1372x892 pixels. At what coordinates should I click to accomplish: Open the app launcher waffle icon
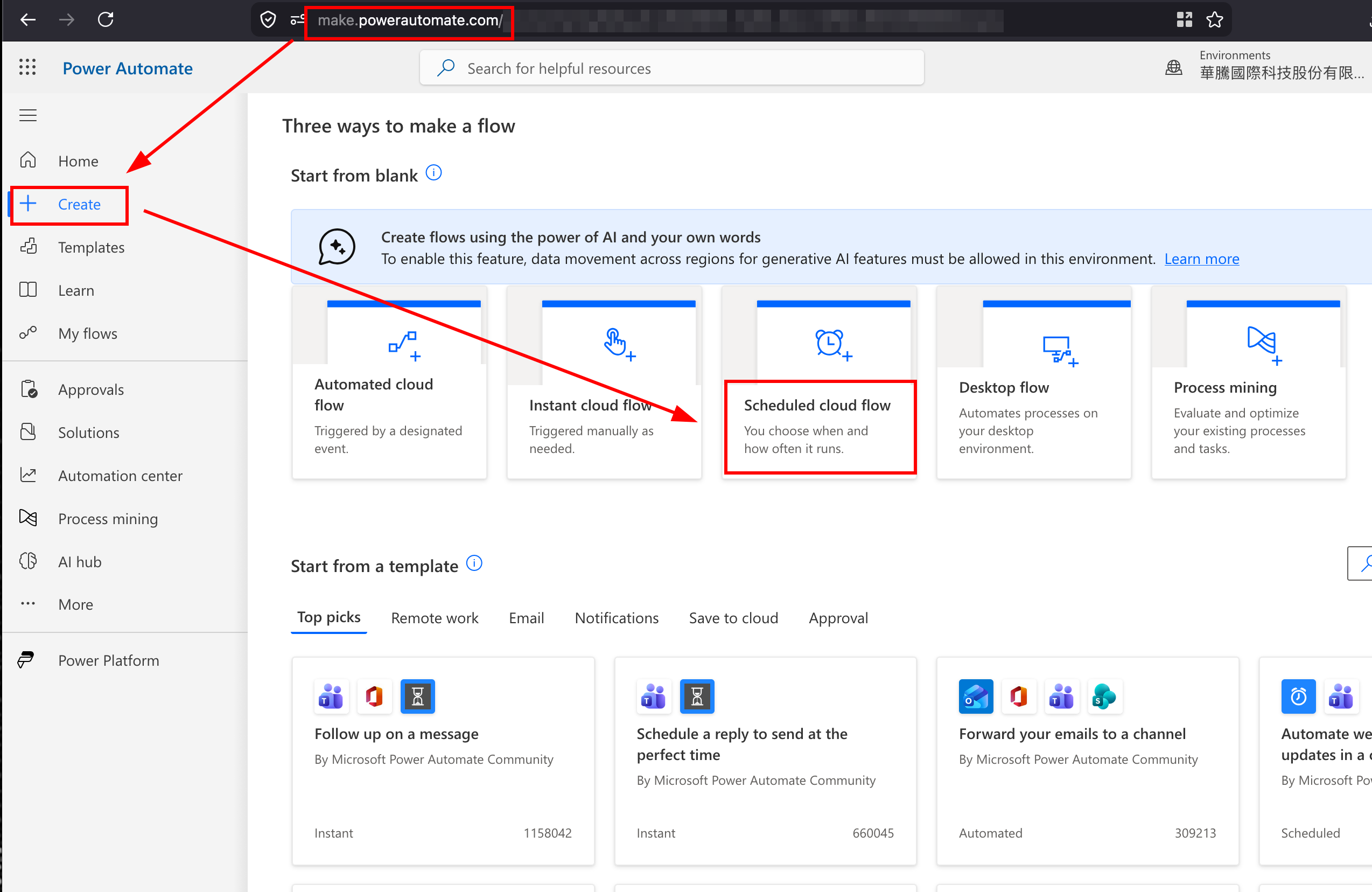[27, 67]
